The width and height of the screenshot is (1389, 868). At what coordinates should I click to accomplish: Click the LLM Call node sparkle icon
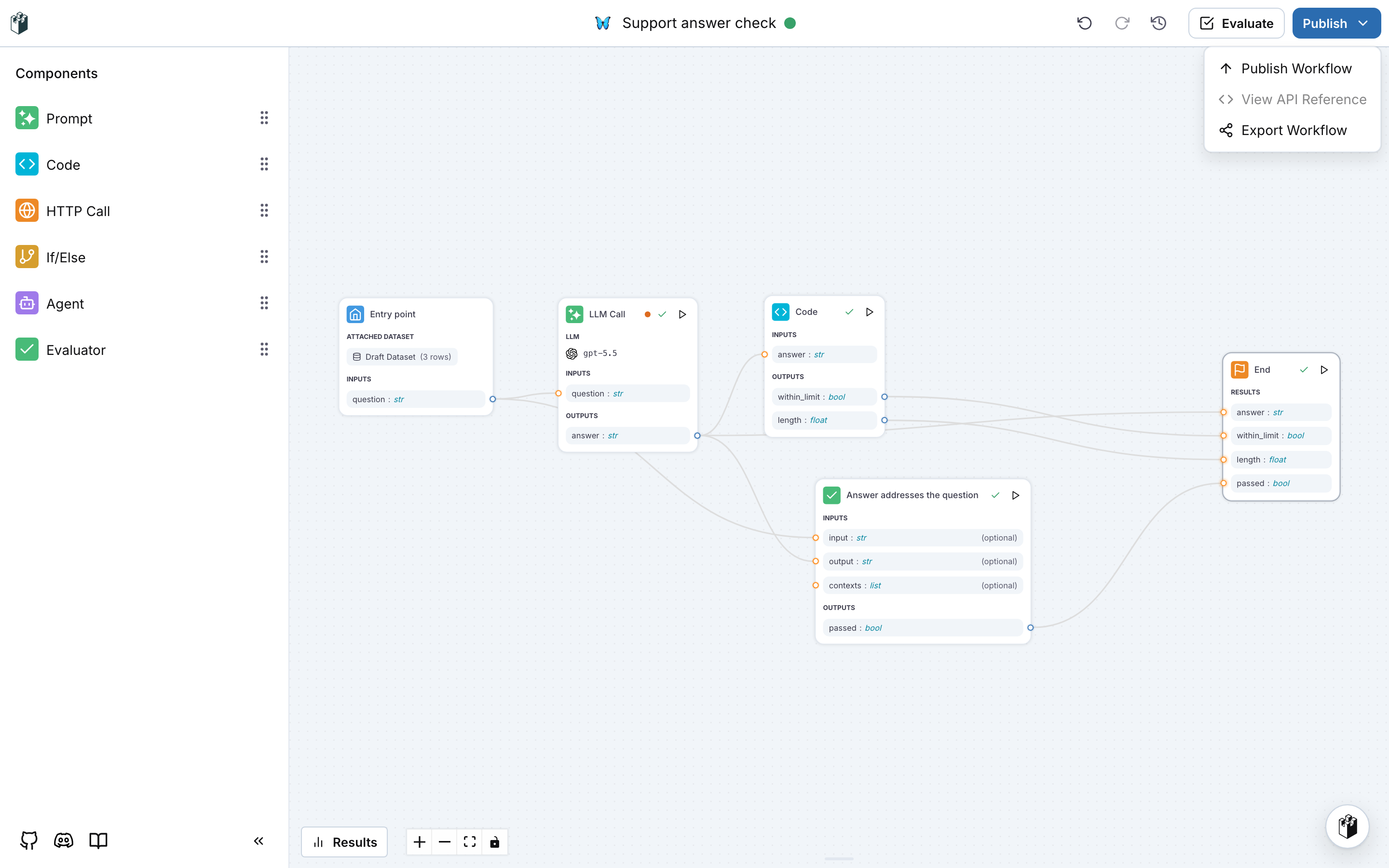click(574, 314)
